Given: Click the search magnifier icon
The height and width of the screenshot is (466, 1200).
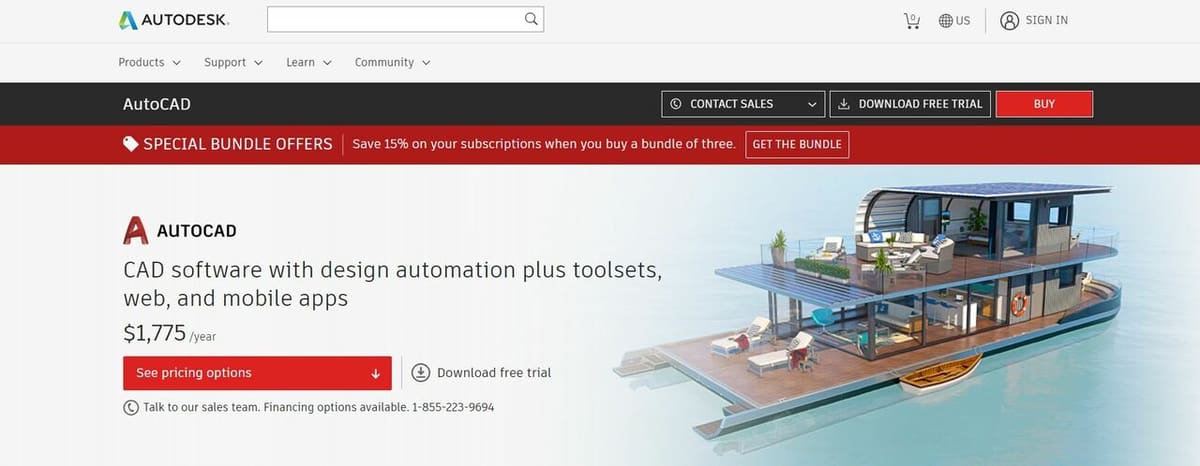Looking at the screenshot, I should [531, 19].
